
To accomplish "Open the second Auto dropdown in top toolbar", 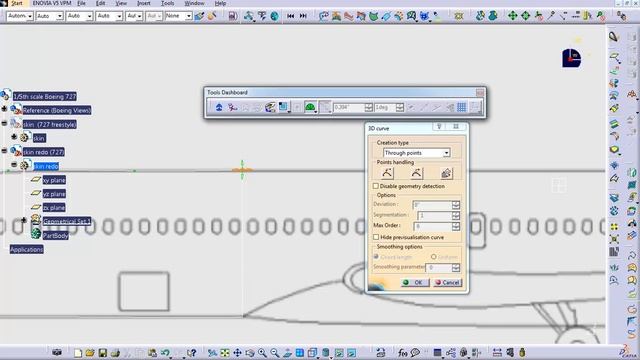I will click(80, 16).
